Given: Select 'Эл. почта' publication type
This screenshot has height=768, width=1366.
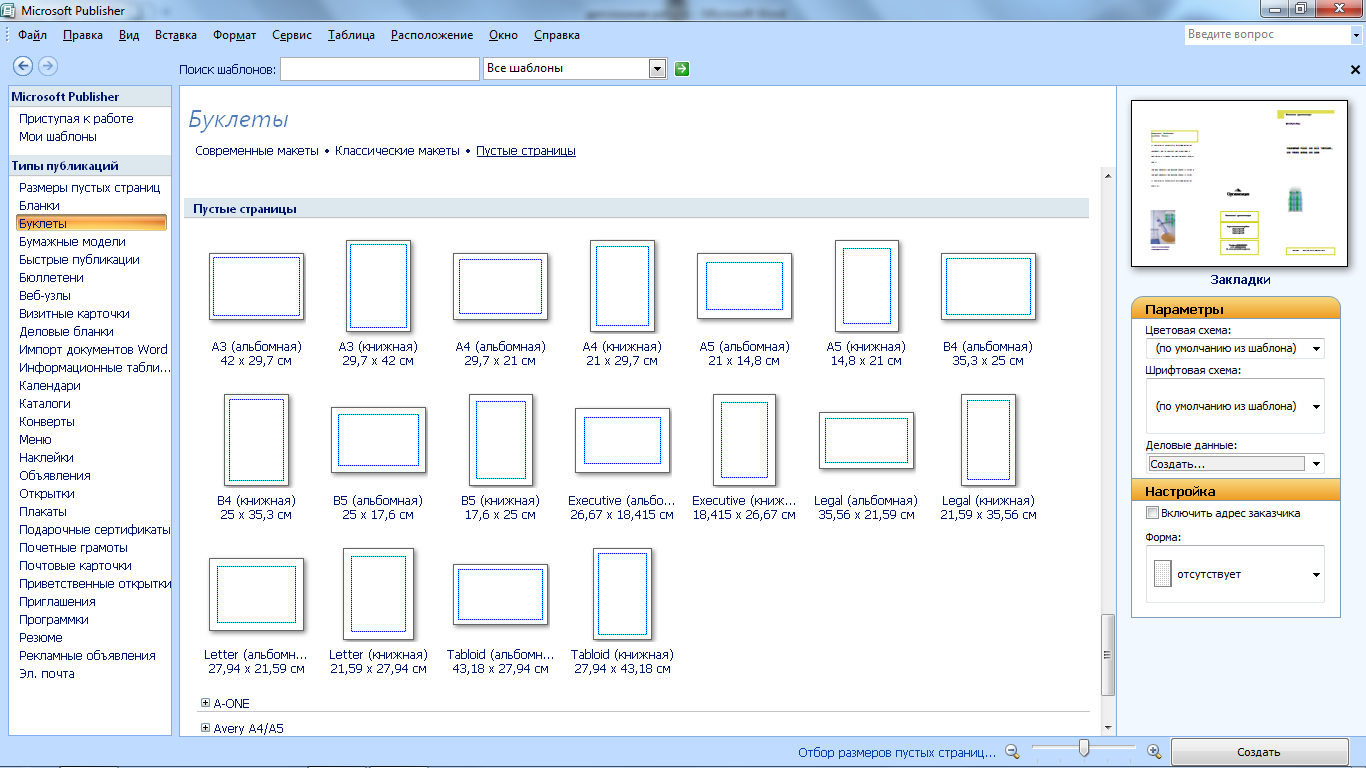Looking at the screenshot, I should click(x=47, y=674).
